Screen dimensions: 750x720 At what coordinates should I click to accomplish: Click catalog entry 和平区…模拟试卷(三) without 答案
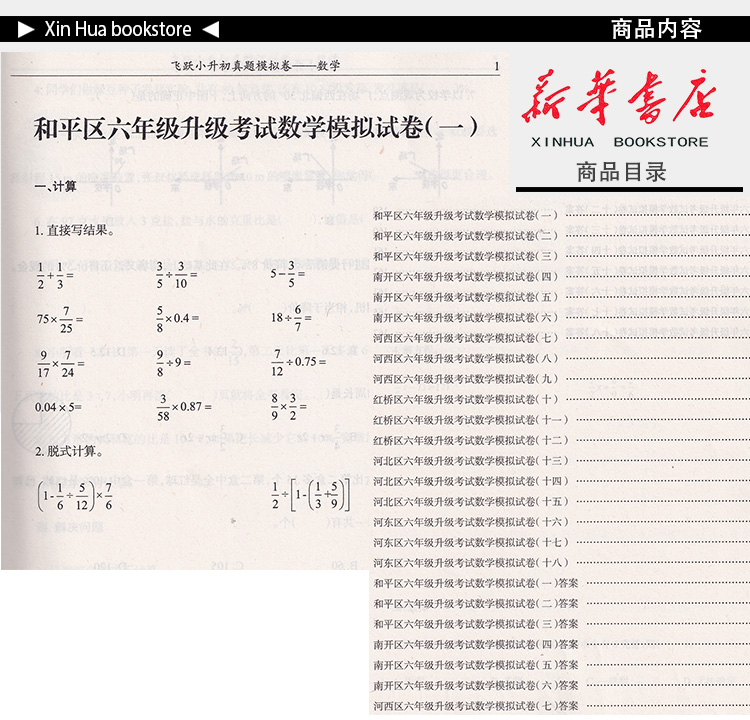(465, 256)
